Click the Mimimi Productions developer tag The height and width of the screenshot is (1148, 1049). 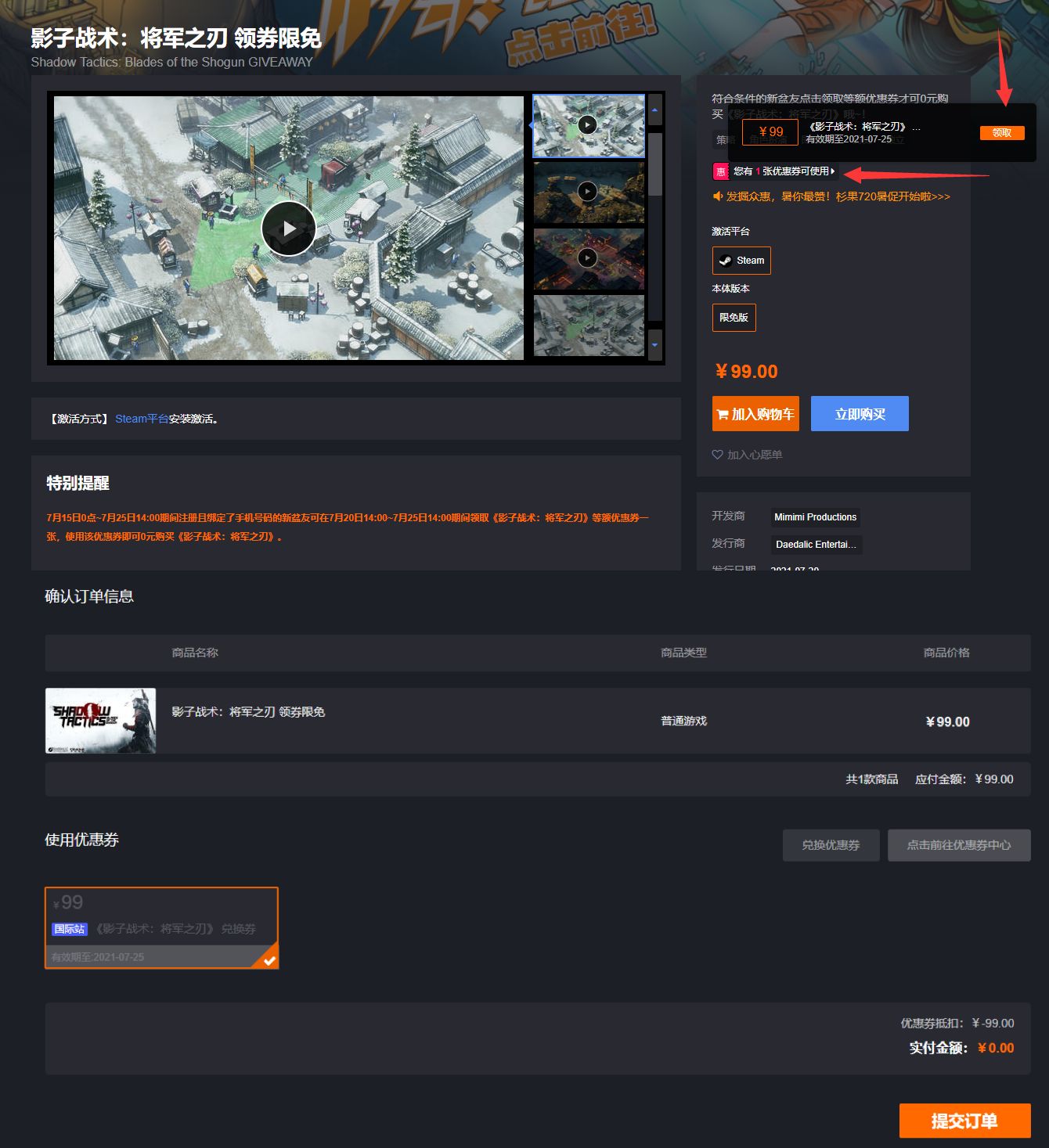point(815,517)
